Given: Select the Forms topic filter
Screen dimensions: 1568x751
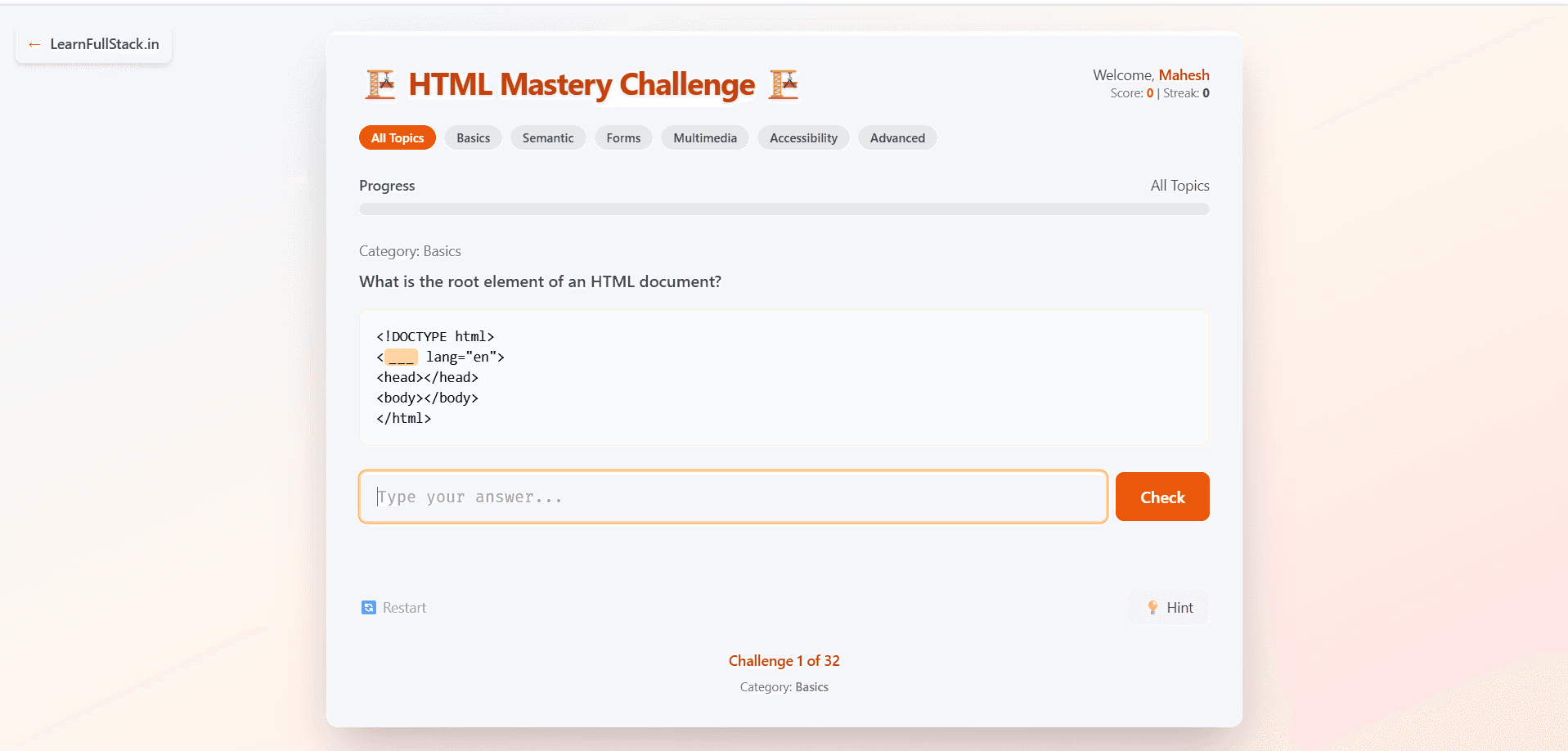Looking at the screenshot, I should (x=623, y=137).
